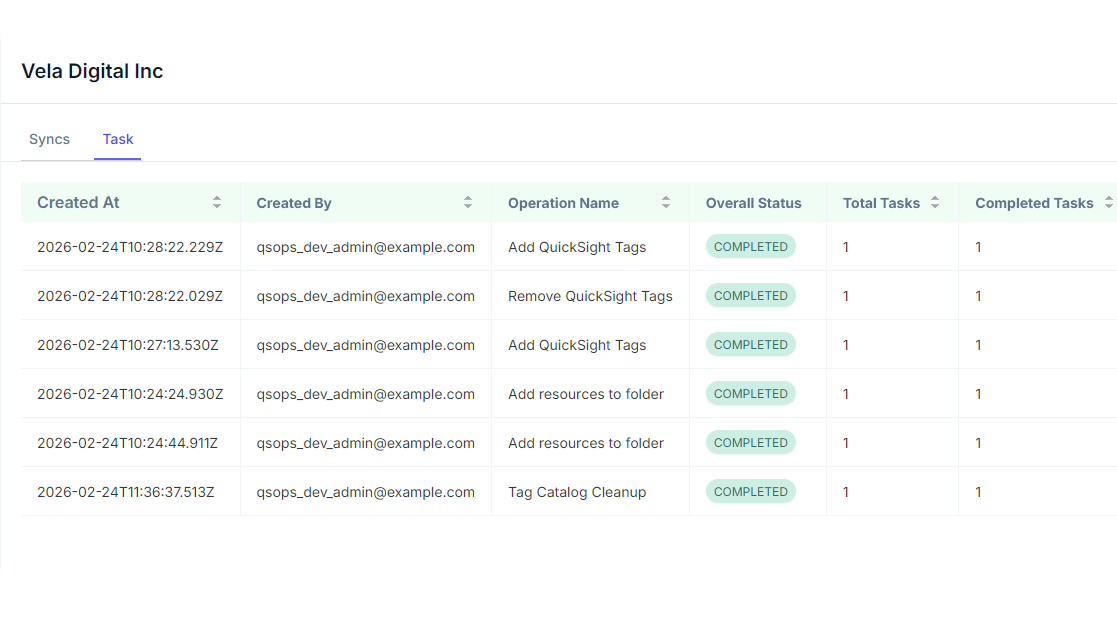Screen dimensions: 1117x620
Task: Click Add QuickSight Tags in 10:27:13.530Z row
Action: [577, 345]
